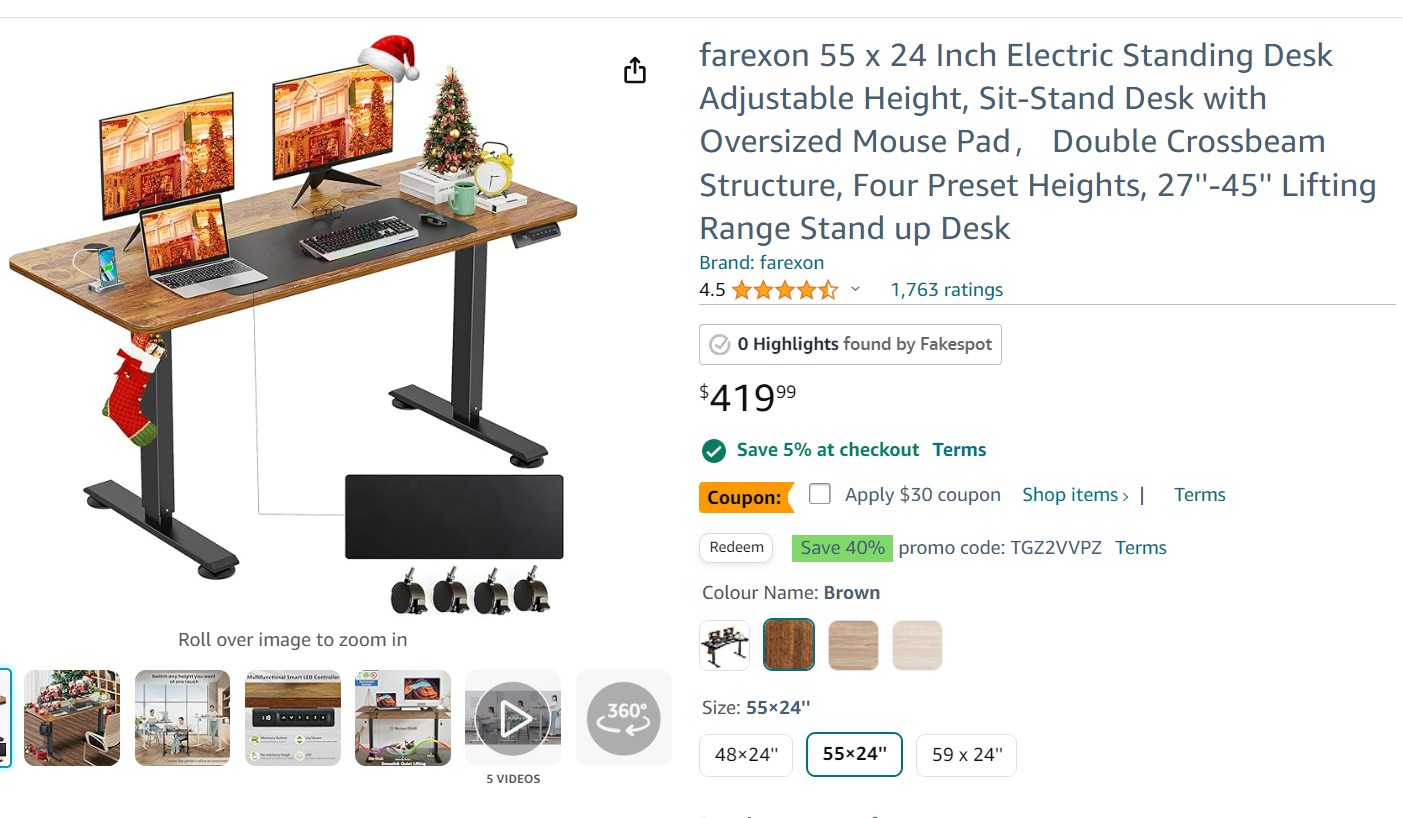1403x818 pixels.
Task: Click the green Save 40% badge
Action: click(842, 548)
